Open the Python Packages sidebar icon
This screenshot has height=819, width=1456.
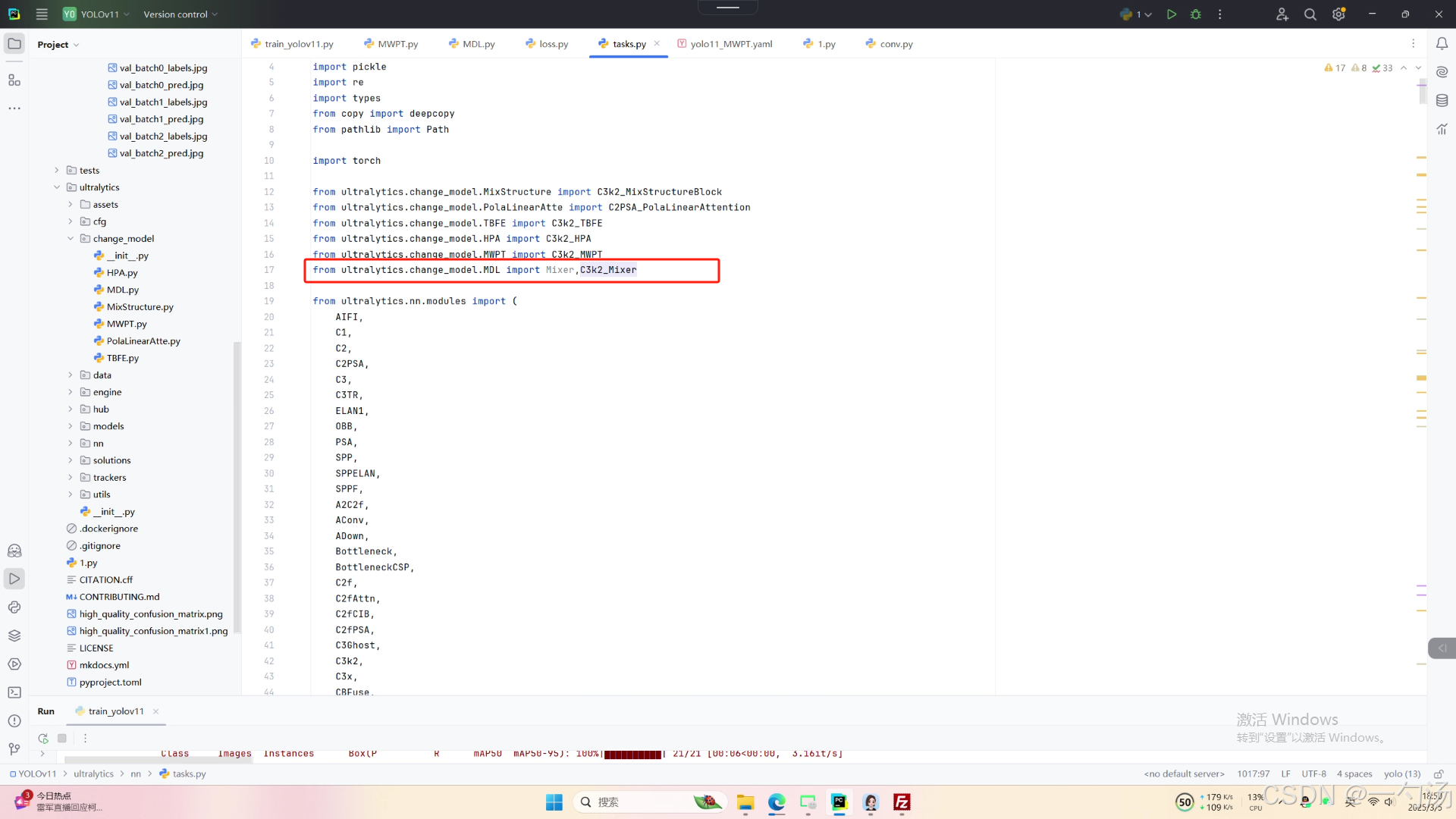pos(14,635)
